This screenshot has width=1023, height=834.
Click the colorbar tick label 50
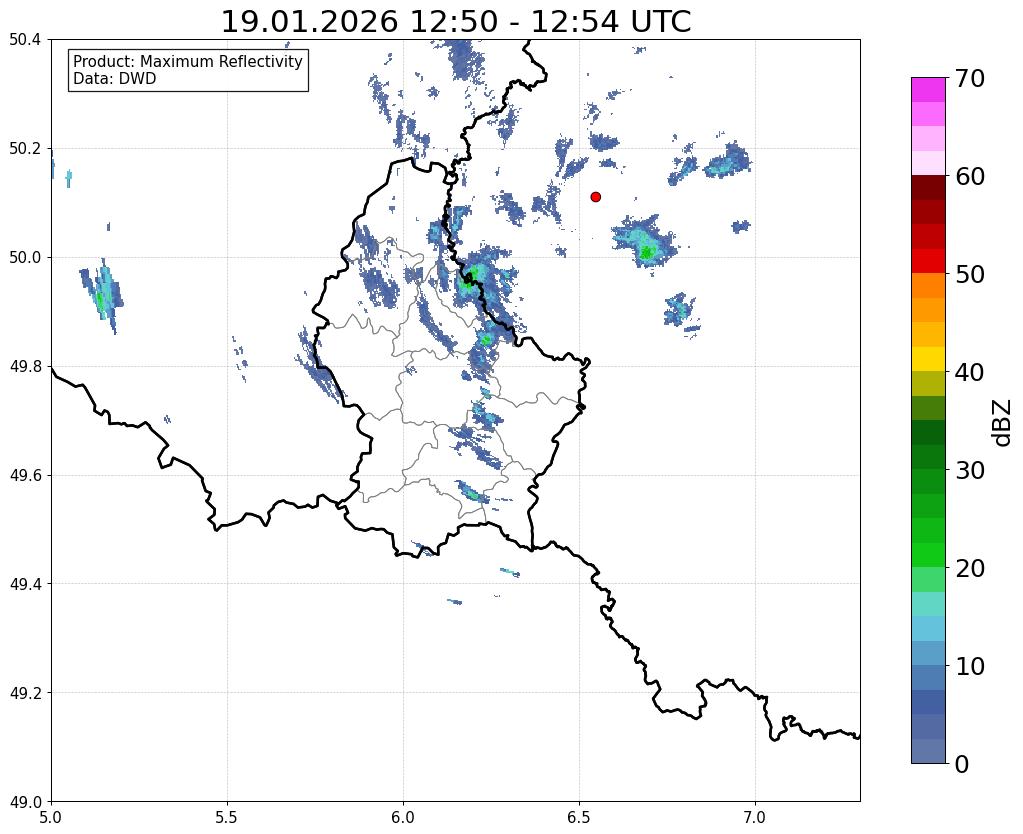tap(970, 274)
